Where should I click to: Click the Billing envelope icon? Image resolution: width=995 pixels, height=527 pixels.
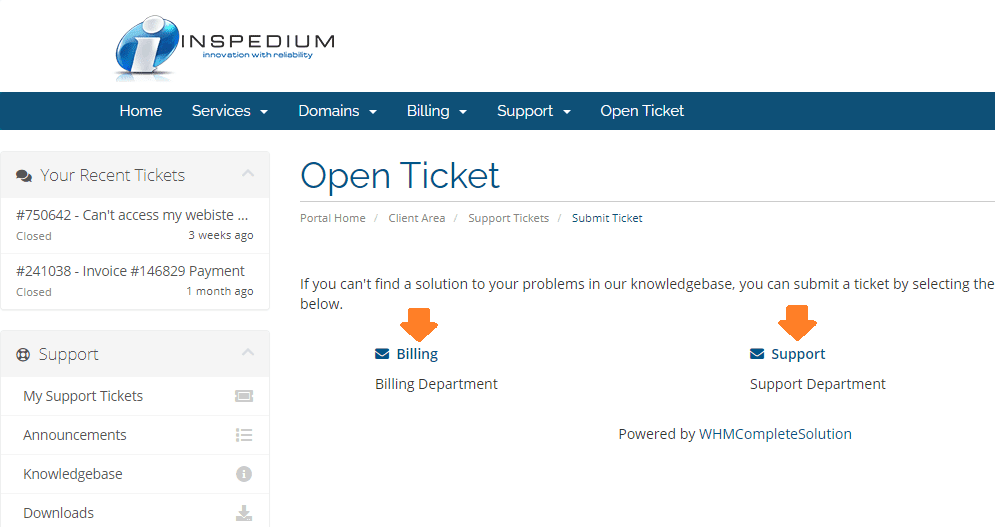coord(382,354)
